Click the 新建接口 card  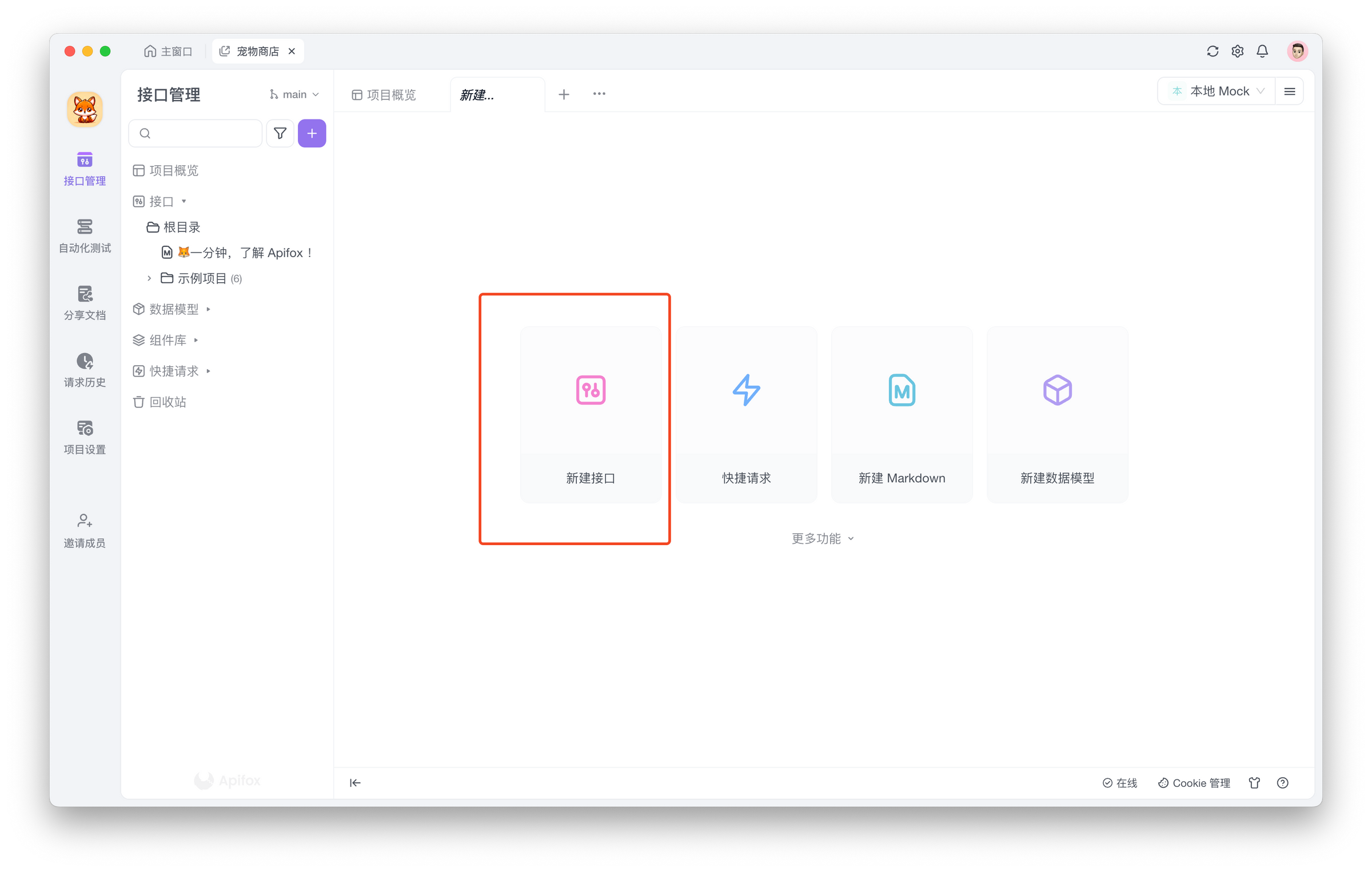point(591,415)
